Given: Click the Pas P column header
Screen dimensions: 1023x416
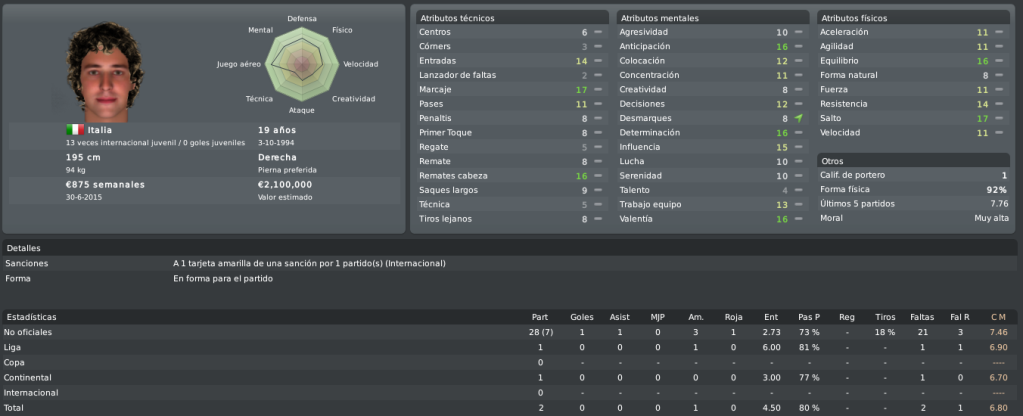Looking at the screenshot, I should pos(809,317).
